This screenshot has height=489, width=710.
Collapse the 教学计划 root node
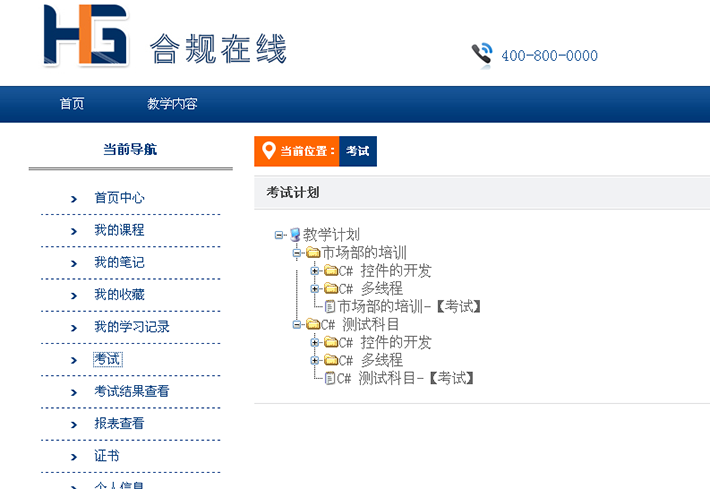click(279, 235)
